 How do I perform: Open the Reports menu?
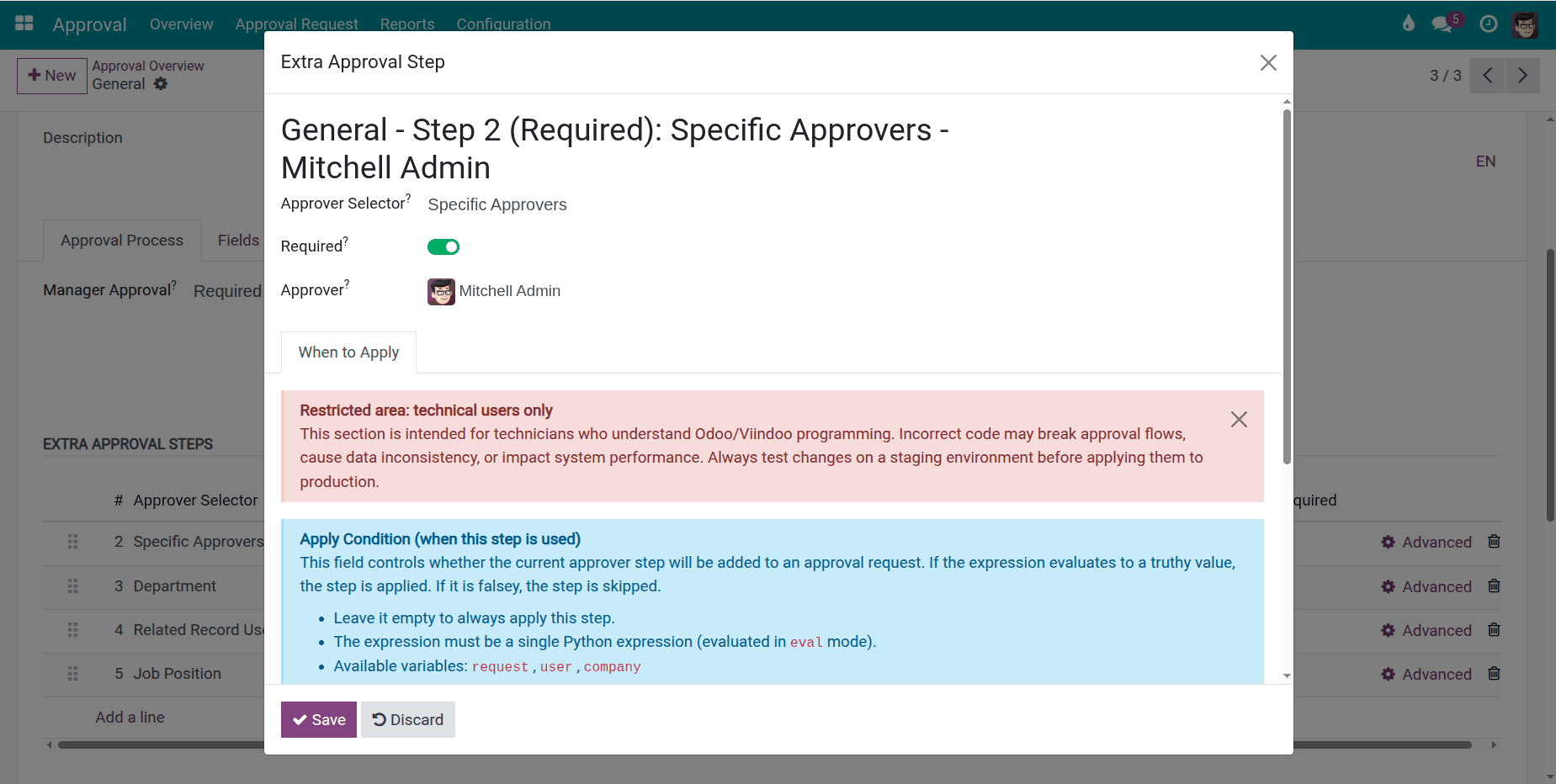pos(407,24)
